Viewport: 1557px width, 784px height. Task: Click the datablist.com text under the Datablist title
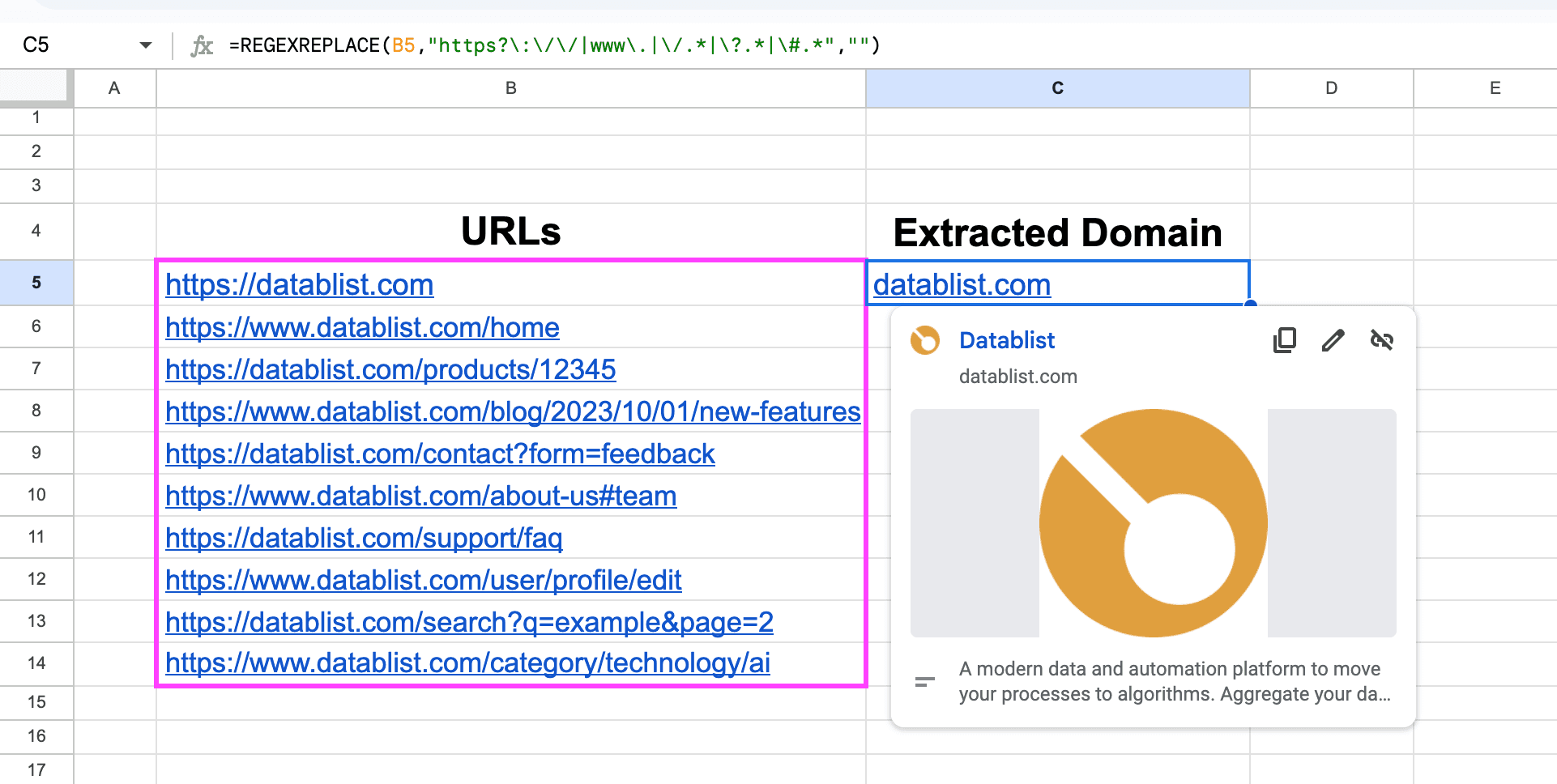point(1017,376)
